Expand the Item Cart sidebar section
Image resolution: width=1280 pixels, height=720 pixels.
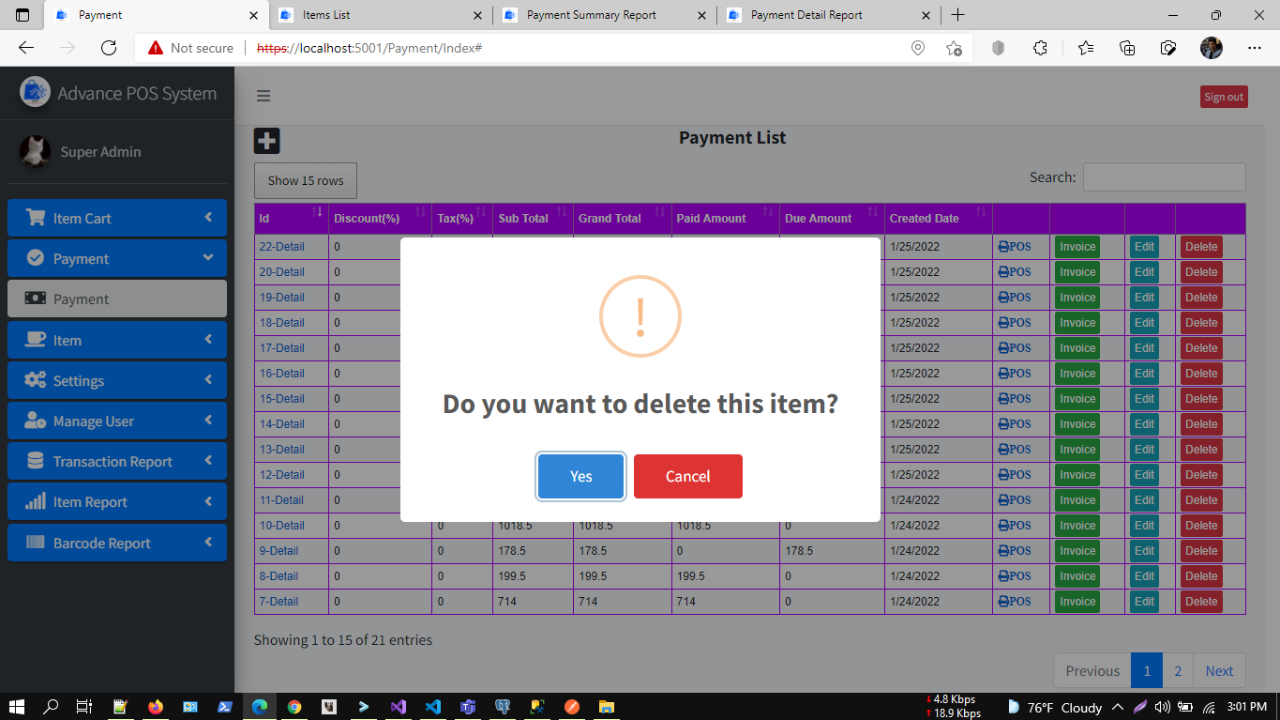coord(209,218)
